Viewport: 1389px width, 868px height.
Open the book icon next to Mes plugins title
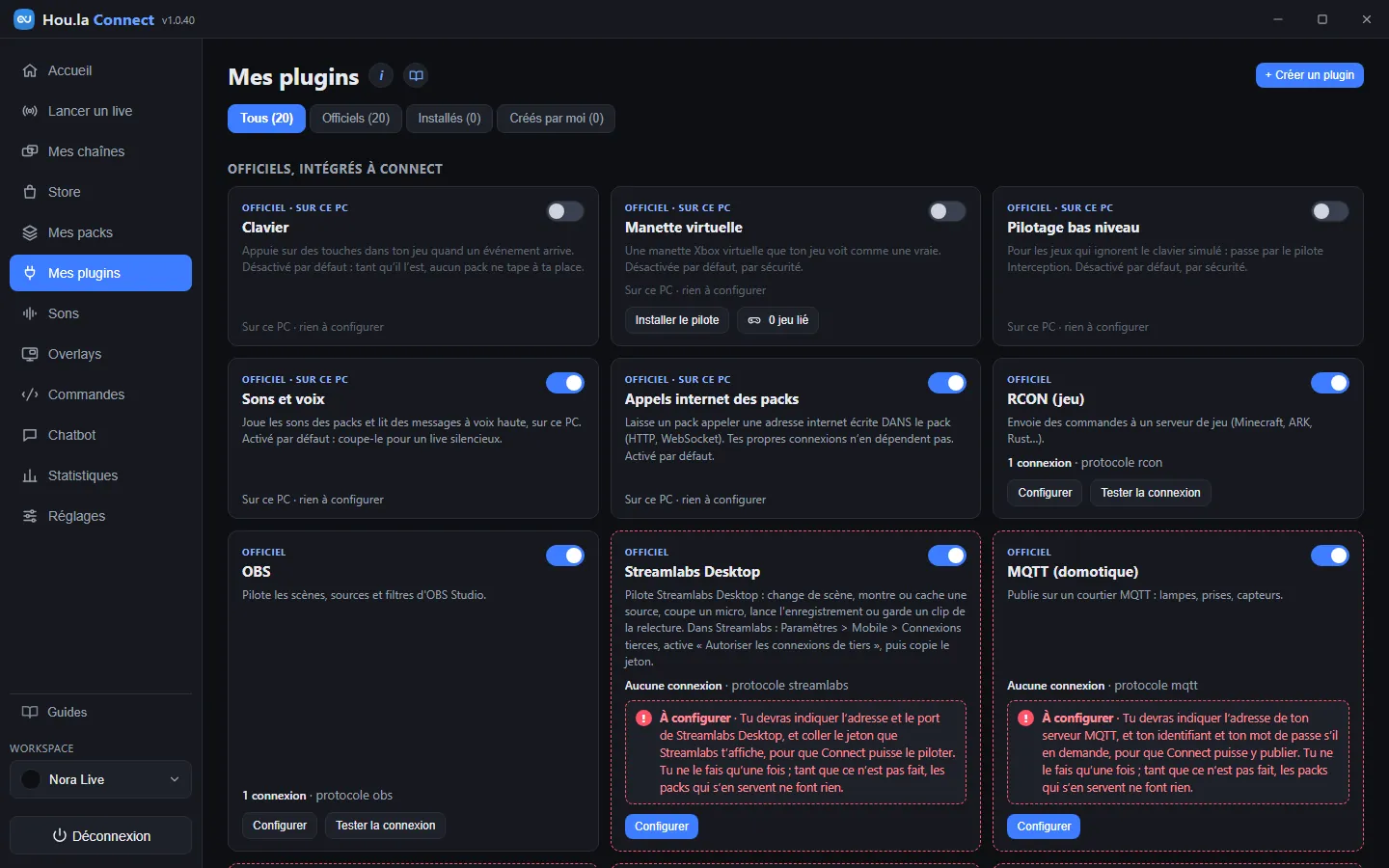(x=416, y=75)
